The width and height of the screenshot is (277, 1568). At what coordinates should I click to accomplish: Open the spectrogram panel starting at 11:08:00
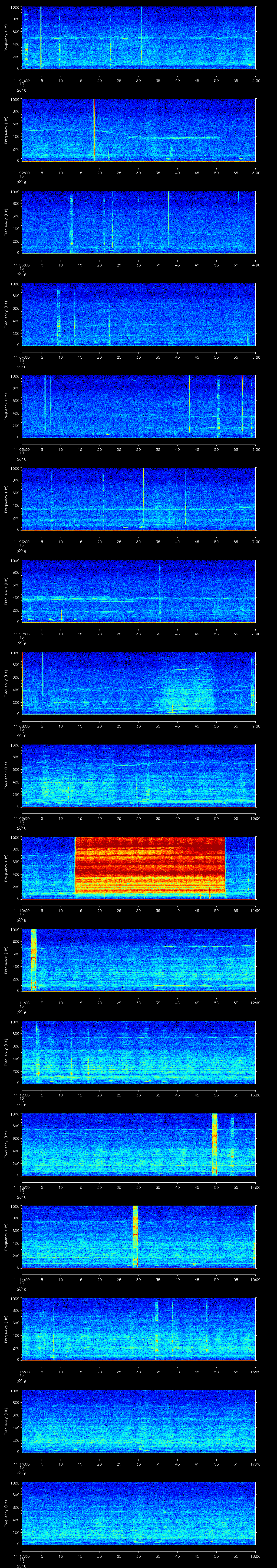138,683
